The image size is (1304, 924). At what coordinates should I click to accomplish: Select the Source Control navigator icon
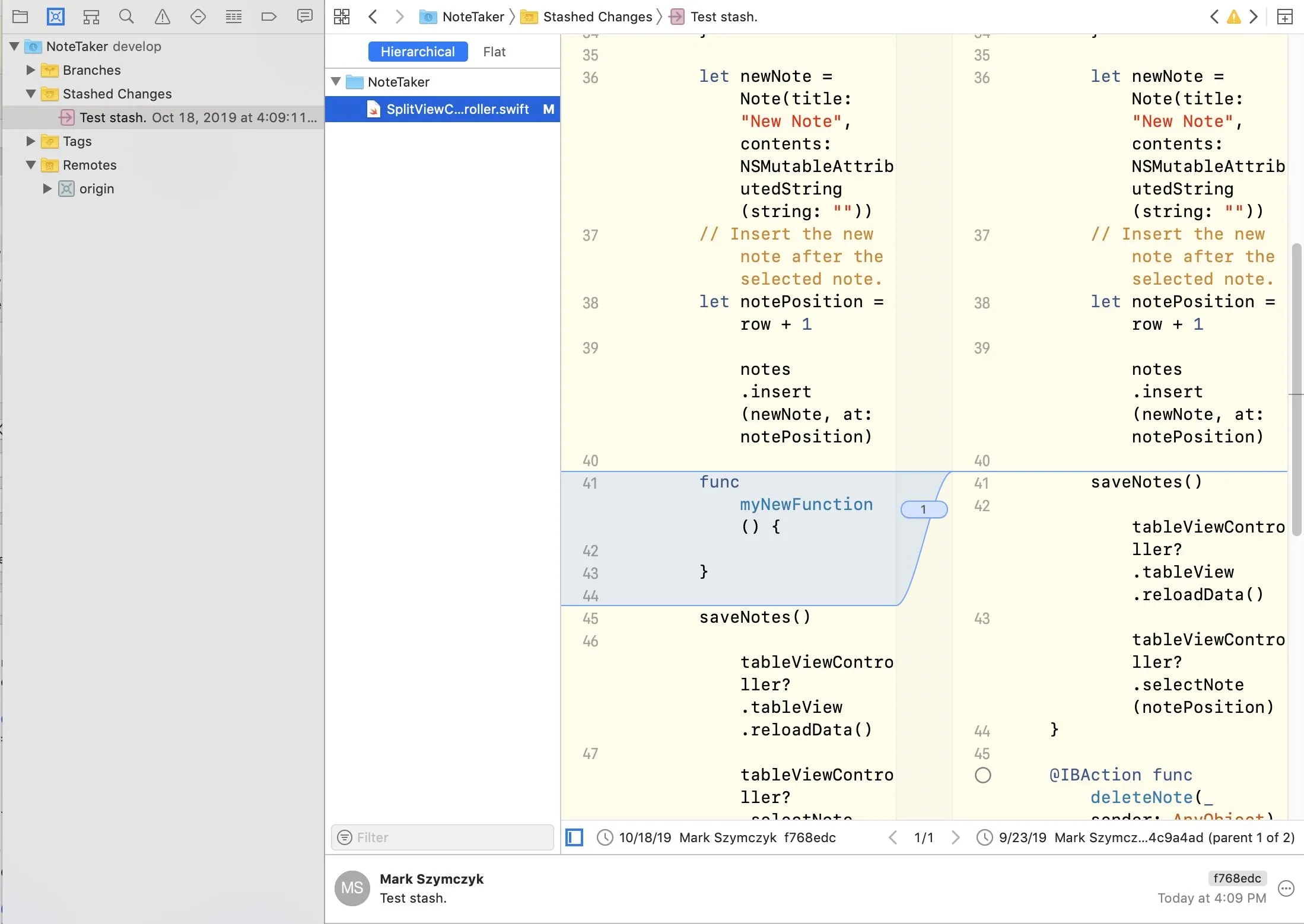(x=56, y=17)
